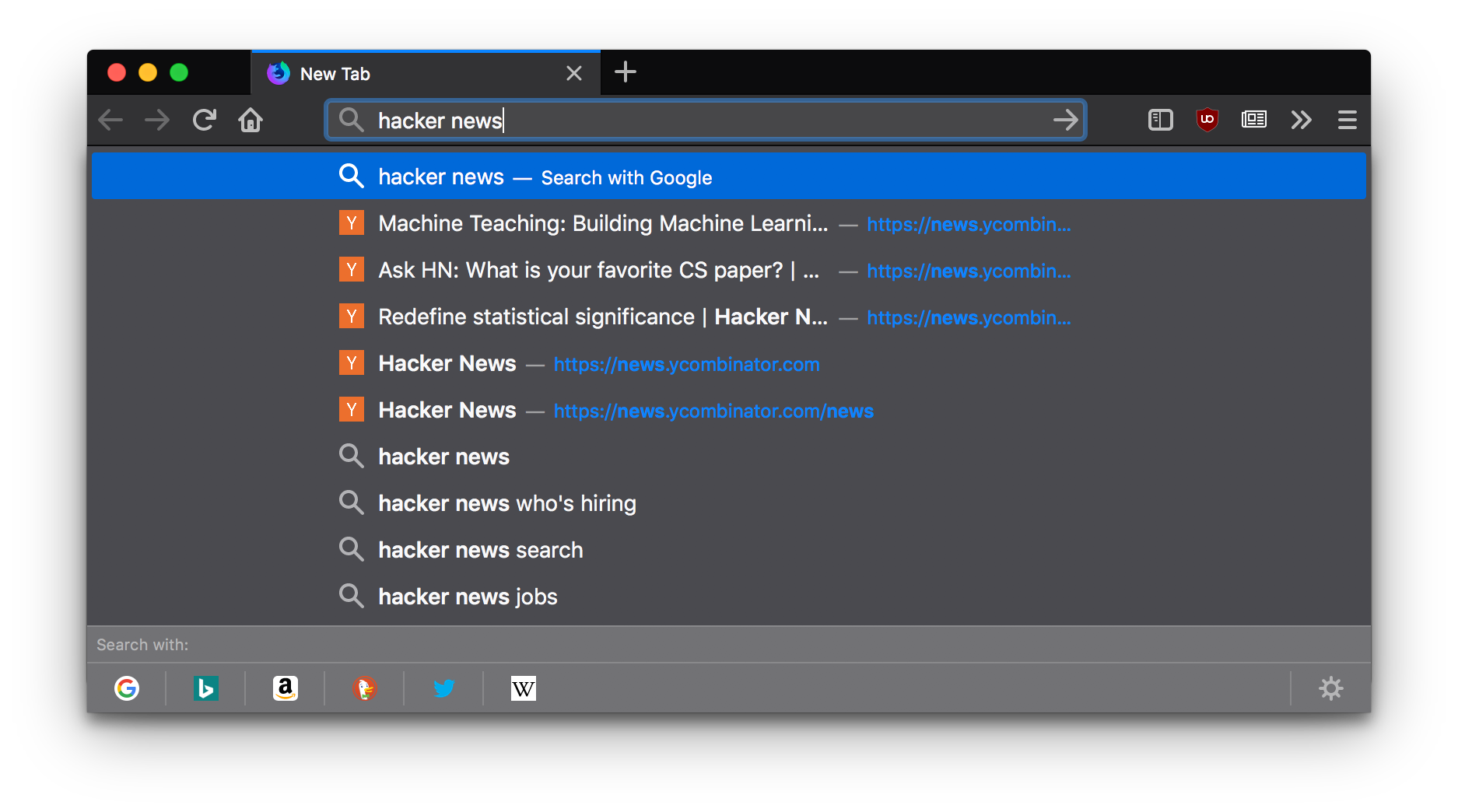Select 'hacker news — Search with Google' row

point(728,177)
